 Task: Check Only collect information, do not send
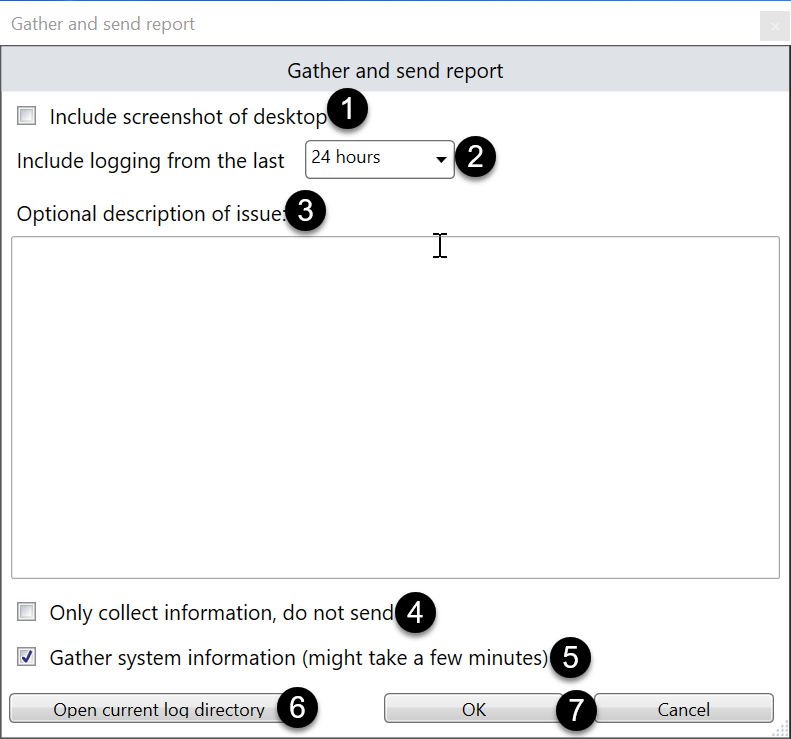pyautogui.click(x=27, y=612)
